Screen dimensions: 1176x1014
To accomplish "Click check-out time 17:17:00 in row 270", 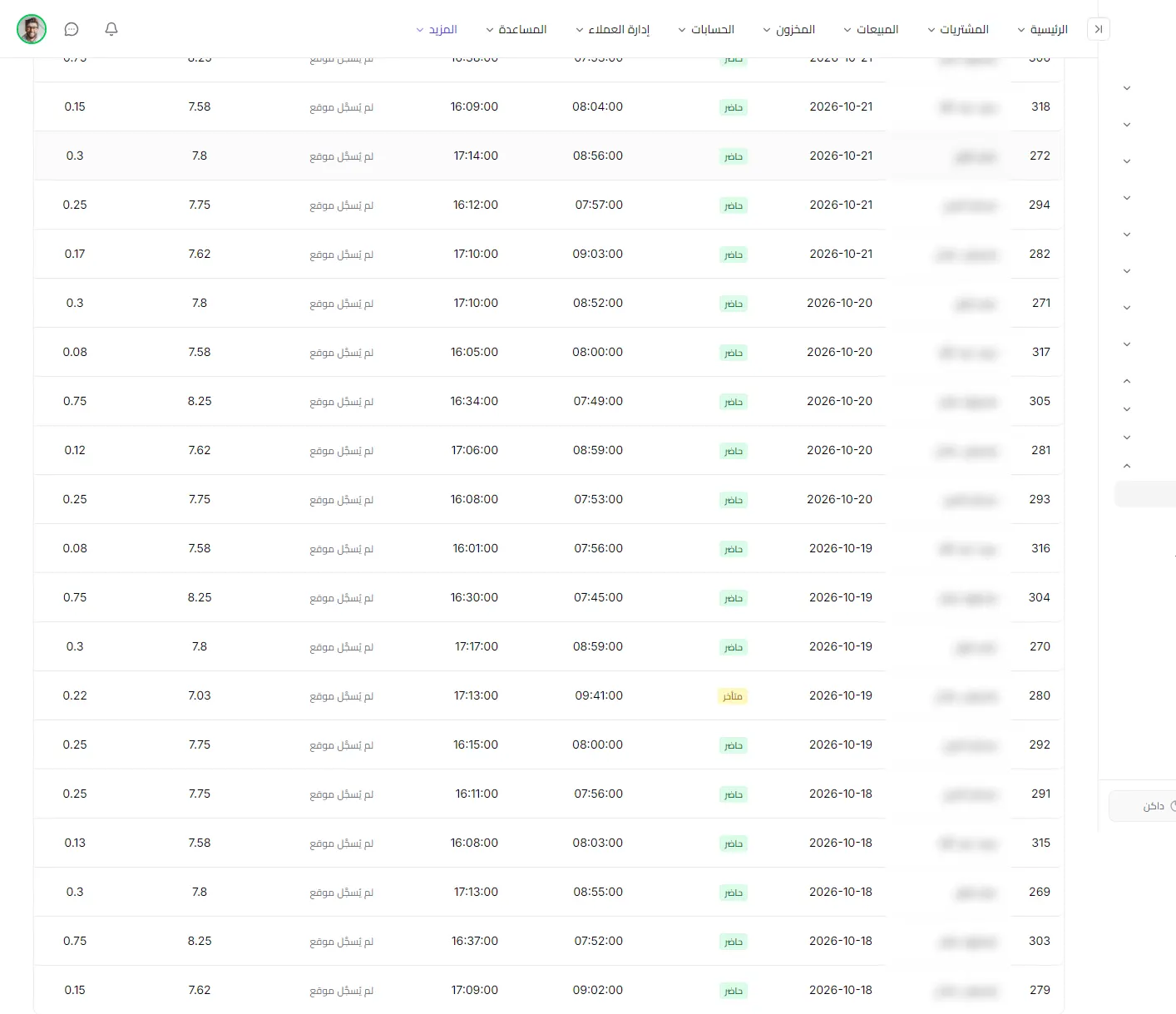I will (x=477, y=646).
